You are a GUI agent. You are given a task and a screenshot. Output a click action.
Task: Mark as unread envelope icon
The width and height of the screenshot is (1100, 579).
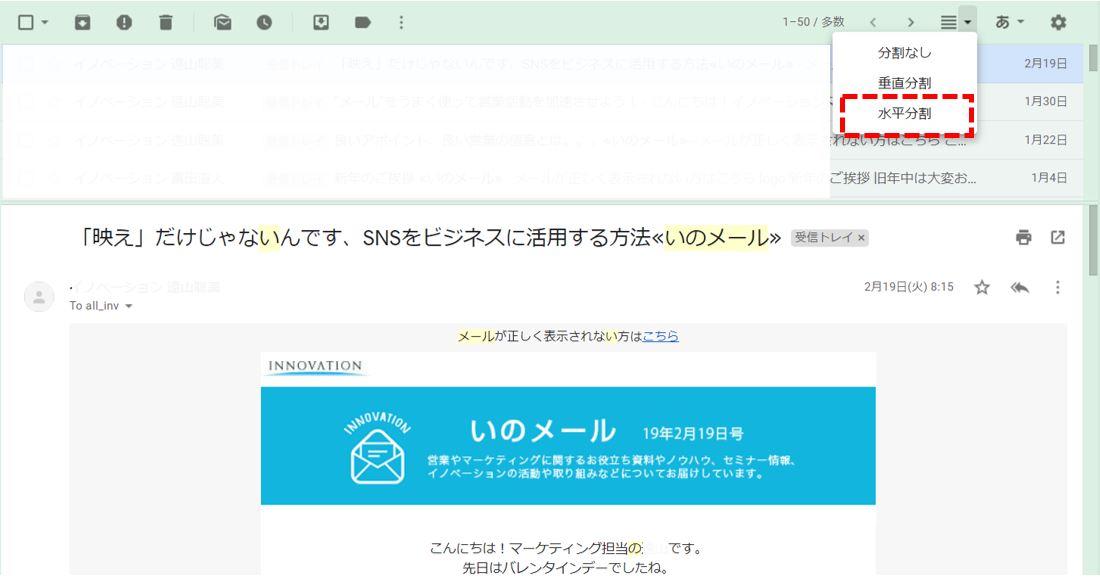pyautogui.click(x=222, y=22)
